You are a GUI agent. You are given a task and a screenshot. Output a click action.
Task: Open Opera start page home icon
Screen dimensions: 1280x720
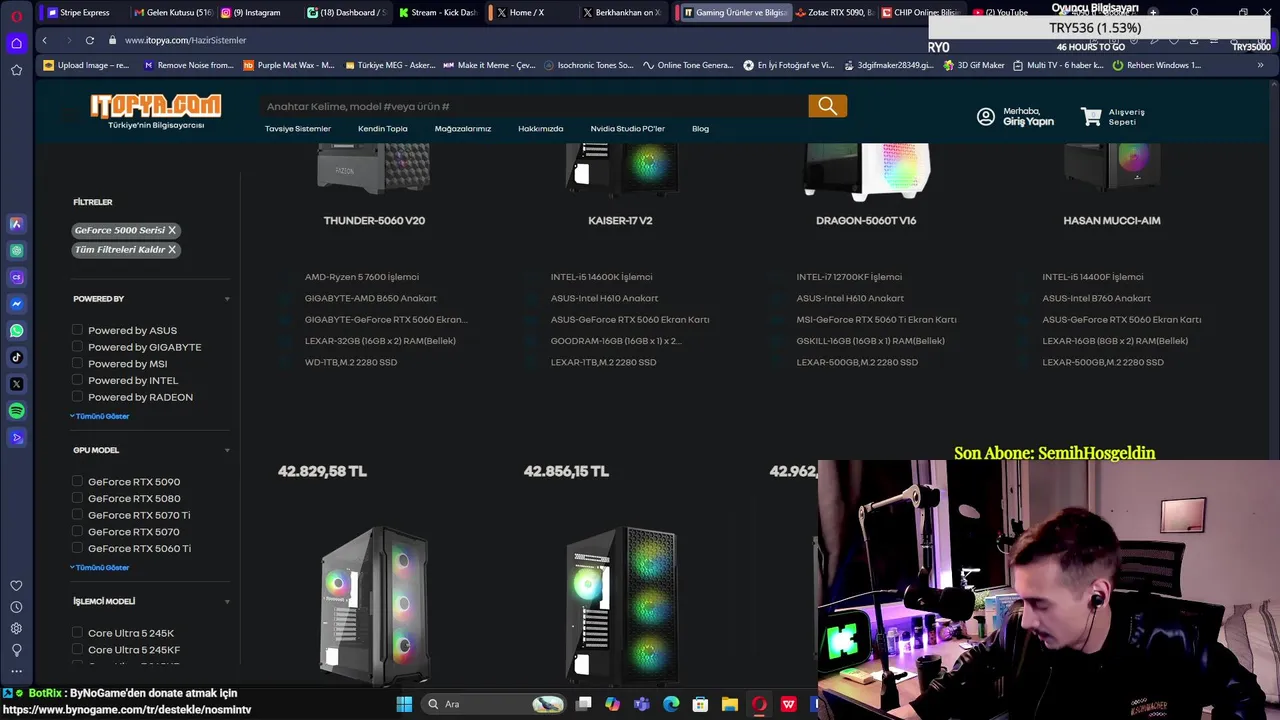click(x=16, y=43)
